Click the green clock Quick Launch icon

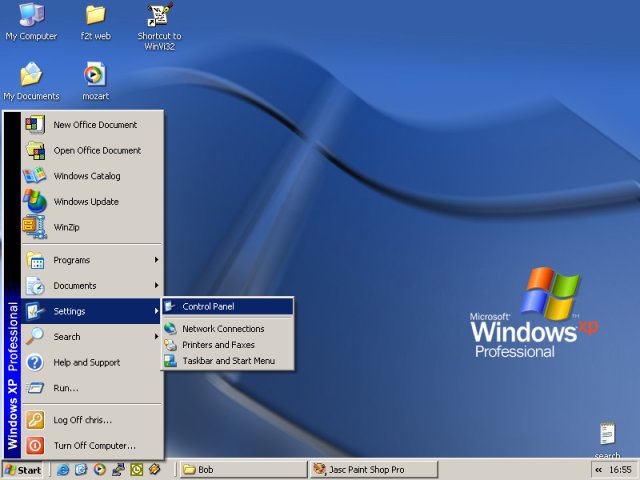pyautogui.click(x=136, y=470)
